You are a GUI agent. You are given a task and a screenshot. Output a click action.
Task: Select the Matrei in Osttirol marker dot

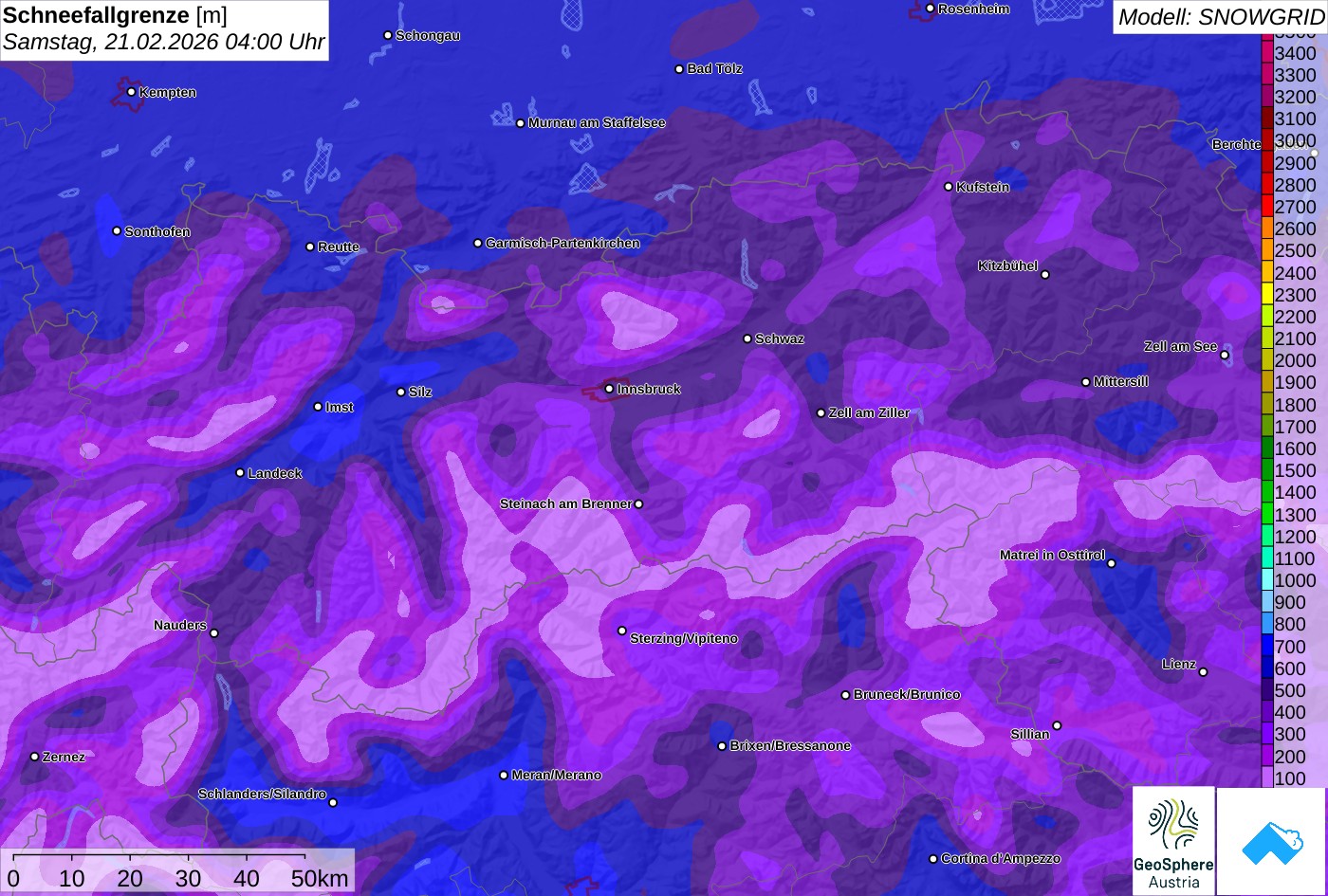coord(1112,563)
